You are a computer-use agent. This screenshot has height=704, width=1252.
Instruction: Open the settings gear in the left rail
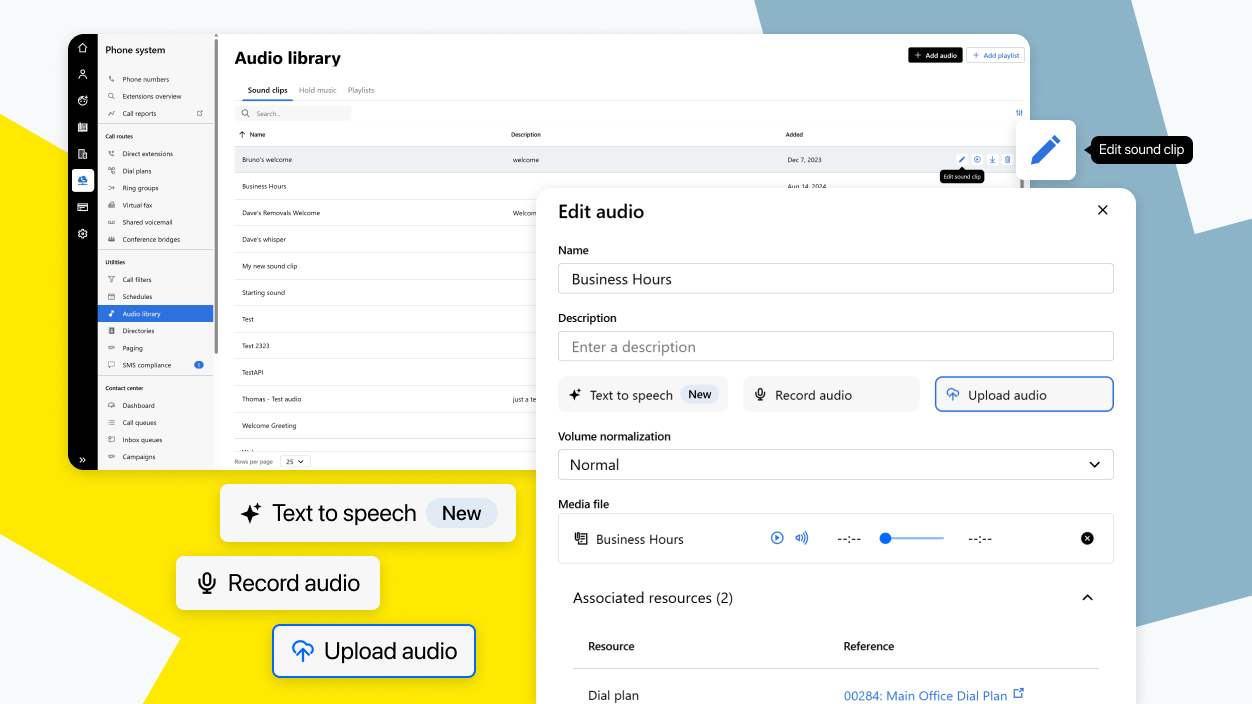[x=83, y=234]
